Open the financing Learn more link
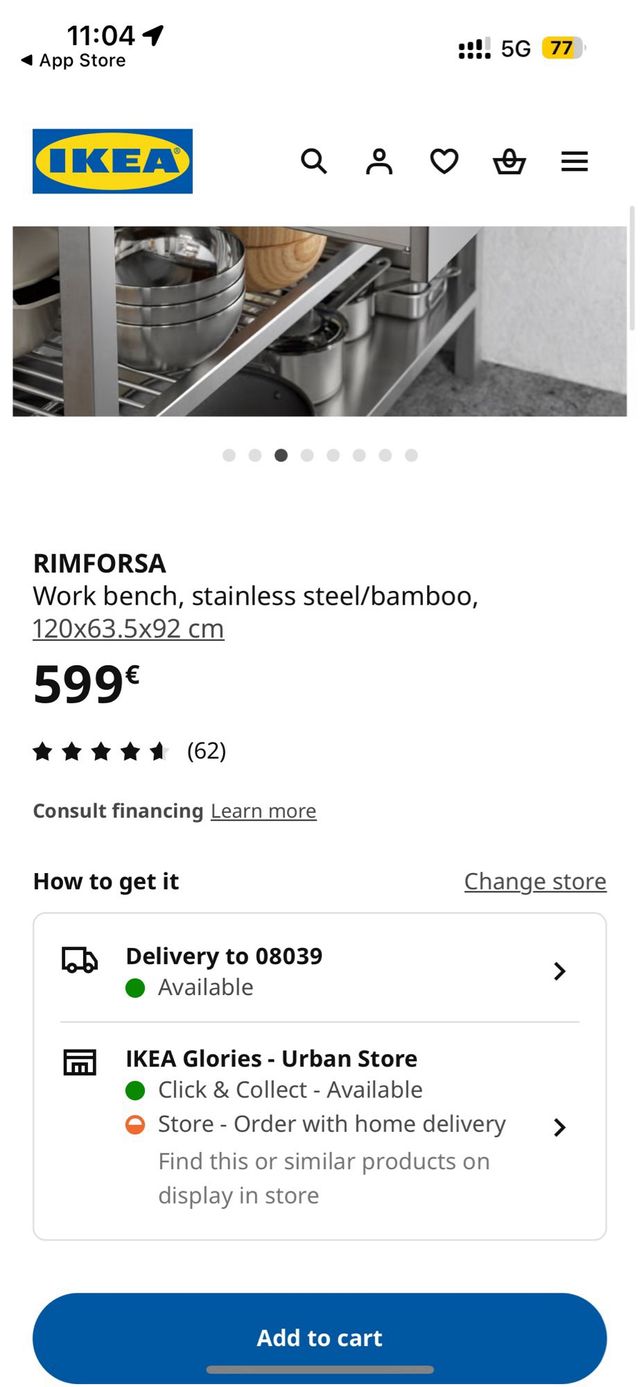This screenshot has width=640, height=1387. tap(263, 811)
